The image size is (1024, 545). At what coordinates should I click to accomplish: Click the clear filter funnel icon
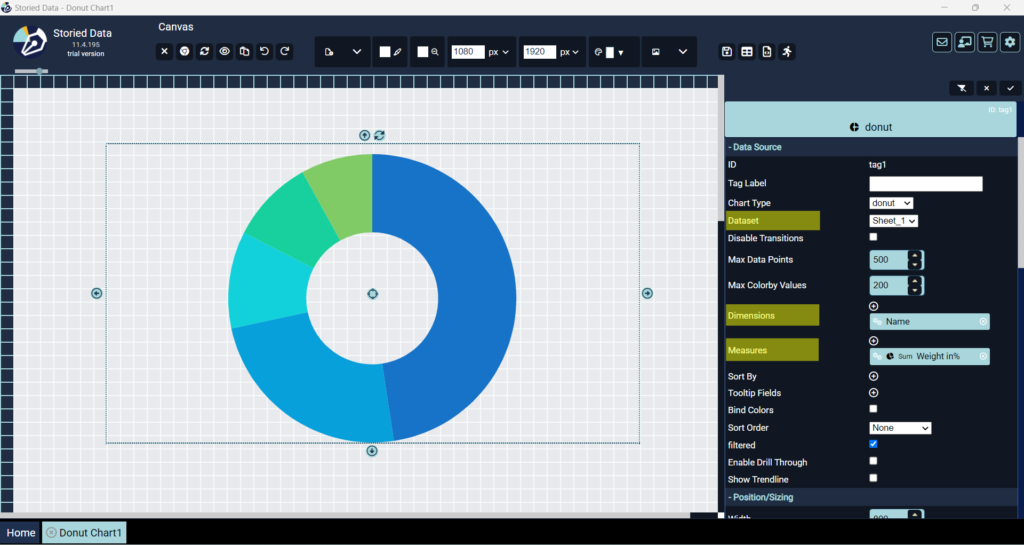click(961, 88)
